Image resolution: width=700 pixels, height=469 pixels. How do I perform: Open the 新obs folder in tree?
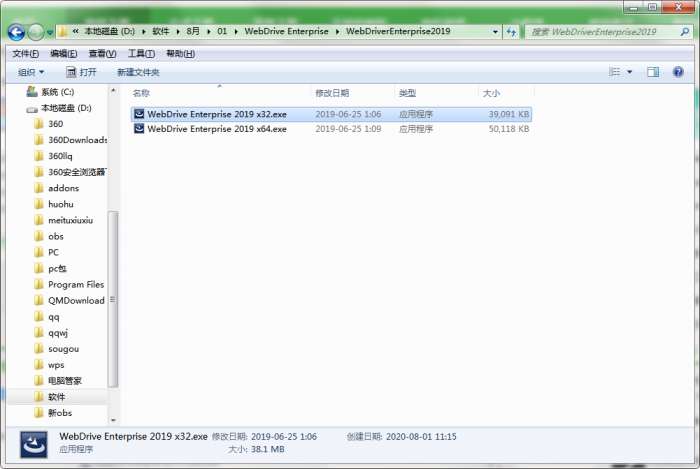click(53, 413)
